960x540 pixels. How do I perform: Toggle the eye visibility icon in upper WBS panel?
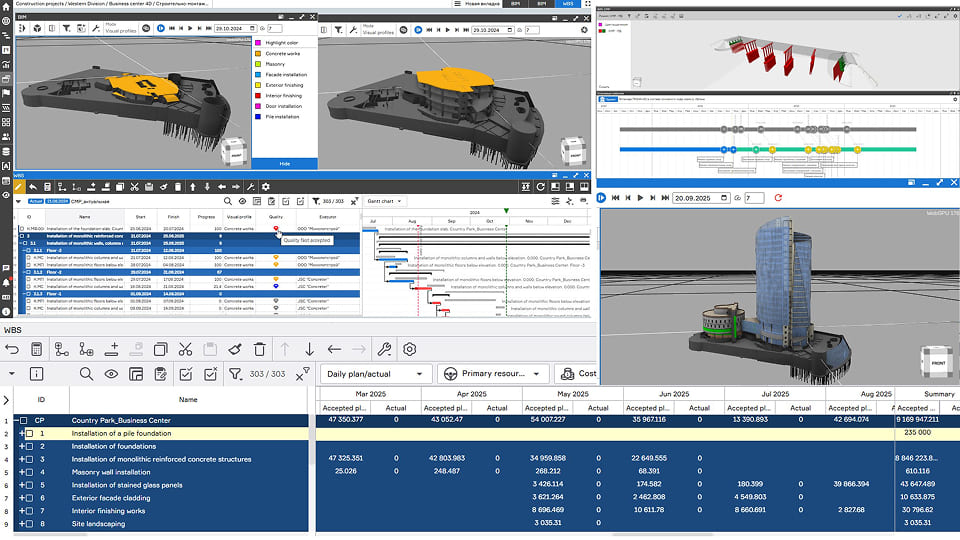[x=242, y=201]
